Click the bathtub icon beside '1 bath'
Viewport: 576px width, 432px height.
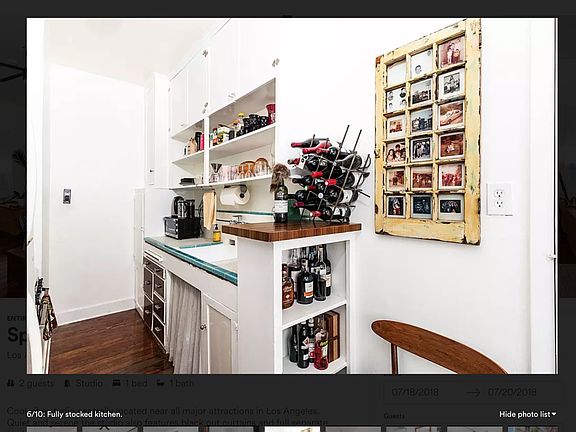pos(161,383)
